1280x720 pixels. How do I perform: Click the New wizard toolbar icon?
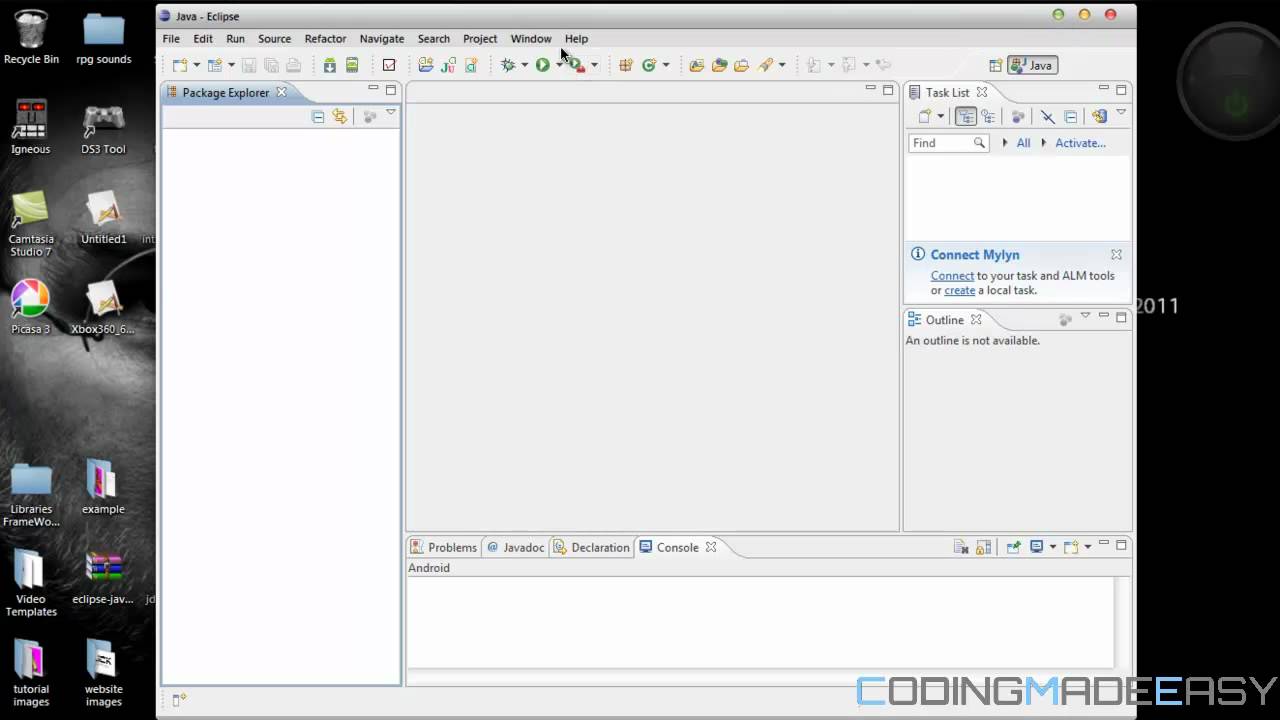tap(180, 65)
